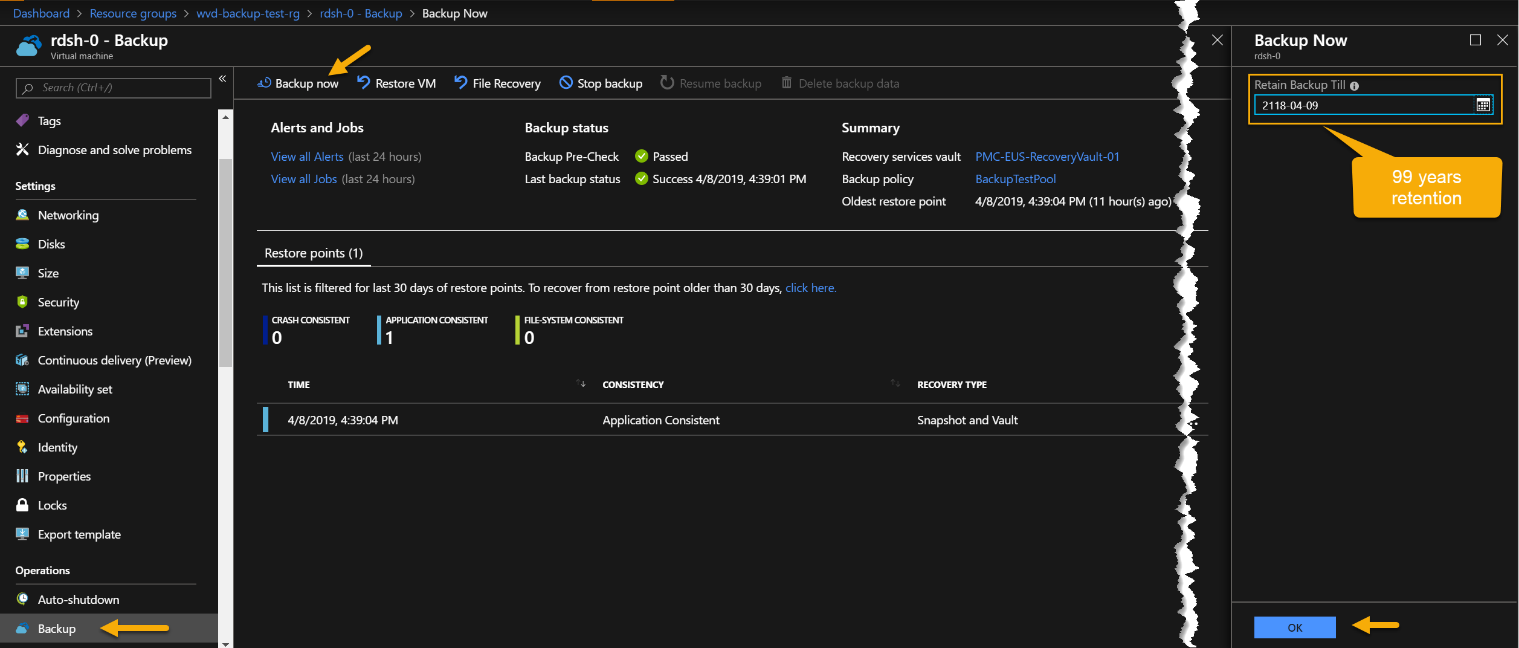Screen dimensions: 1519x648
Task: Open the calendar picker for Retain Backup Till
Action: click(1483, 105)
